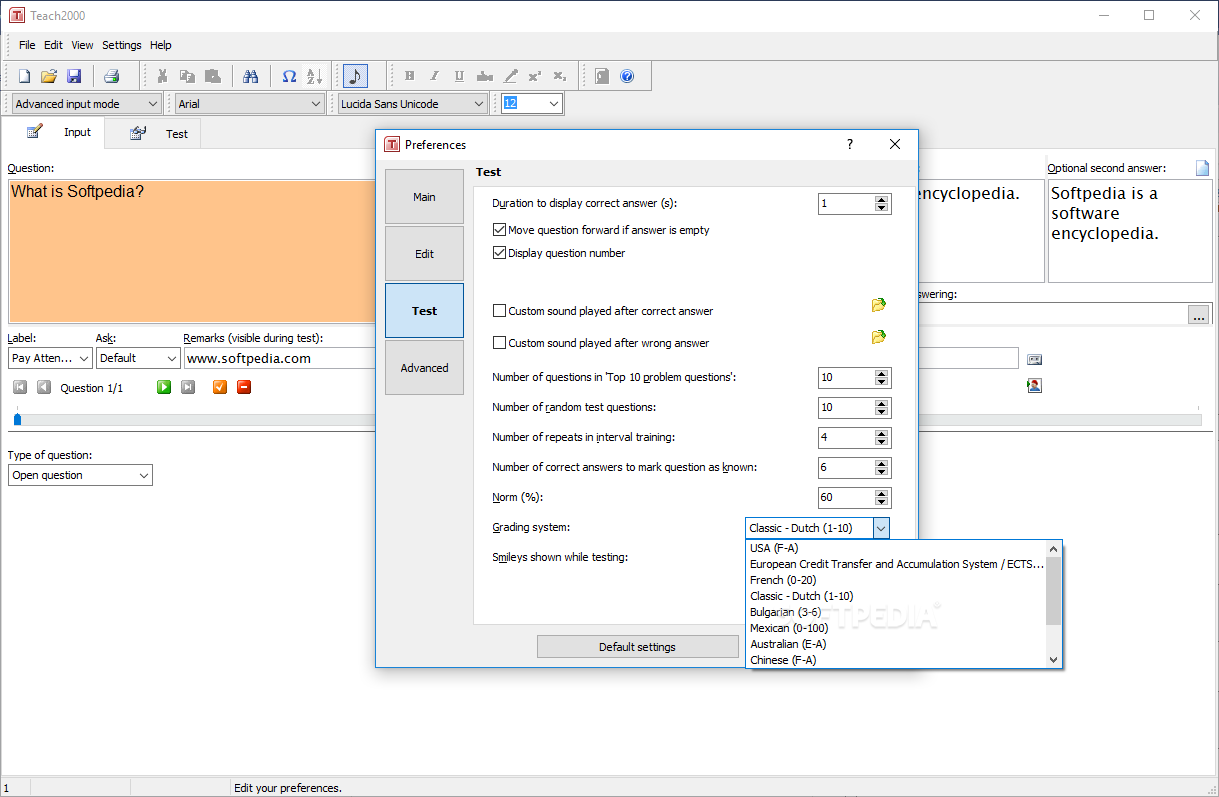Apply bold with the B icon
Image resolution: width=1219 pixels, height=797 pixels.
tap(409, 76)
